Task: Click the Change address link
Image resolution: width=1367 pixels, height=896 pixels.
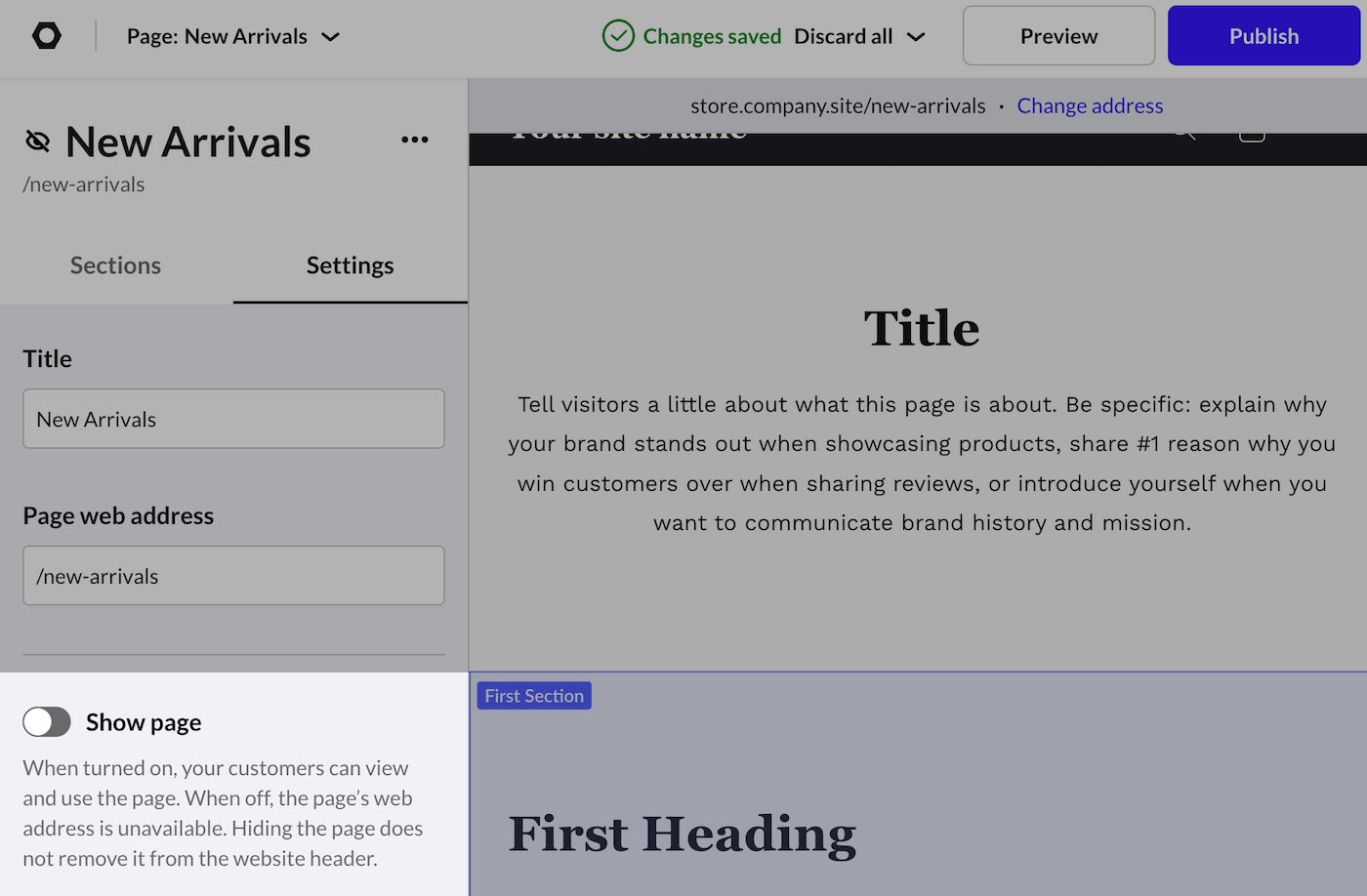Action: 1090,105
